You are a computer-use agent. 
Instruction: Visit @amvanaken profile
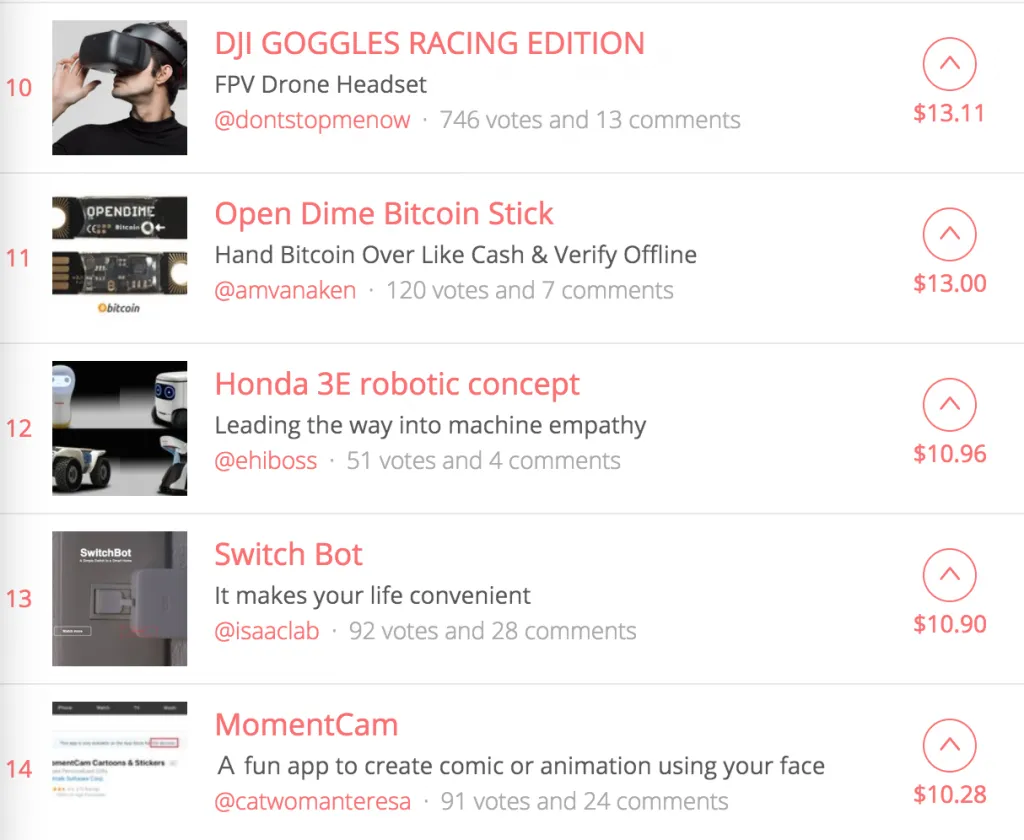tap(285, 291)
